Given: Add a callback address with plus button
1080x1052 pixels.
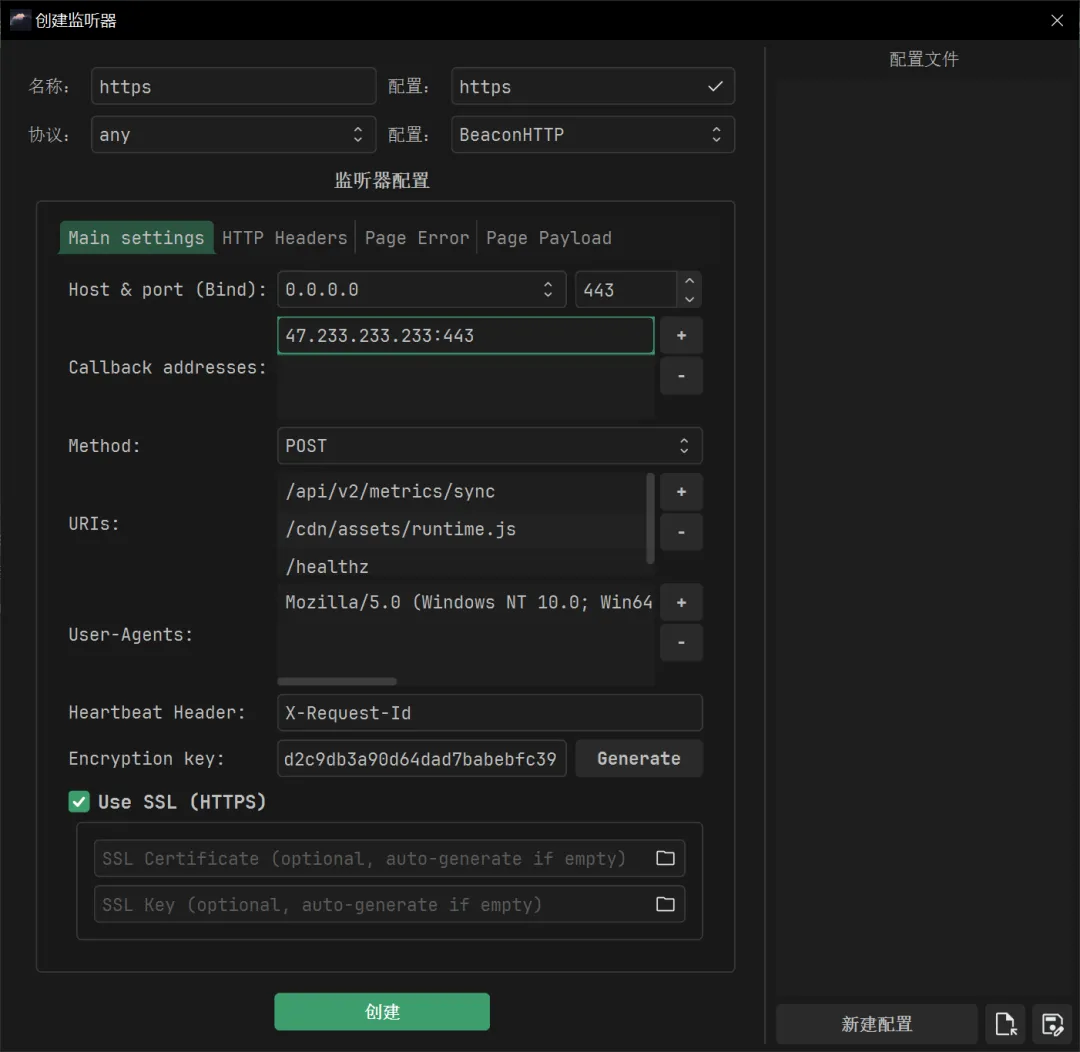Looking at the screenshot, I should [681, 336].
